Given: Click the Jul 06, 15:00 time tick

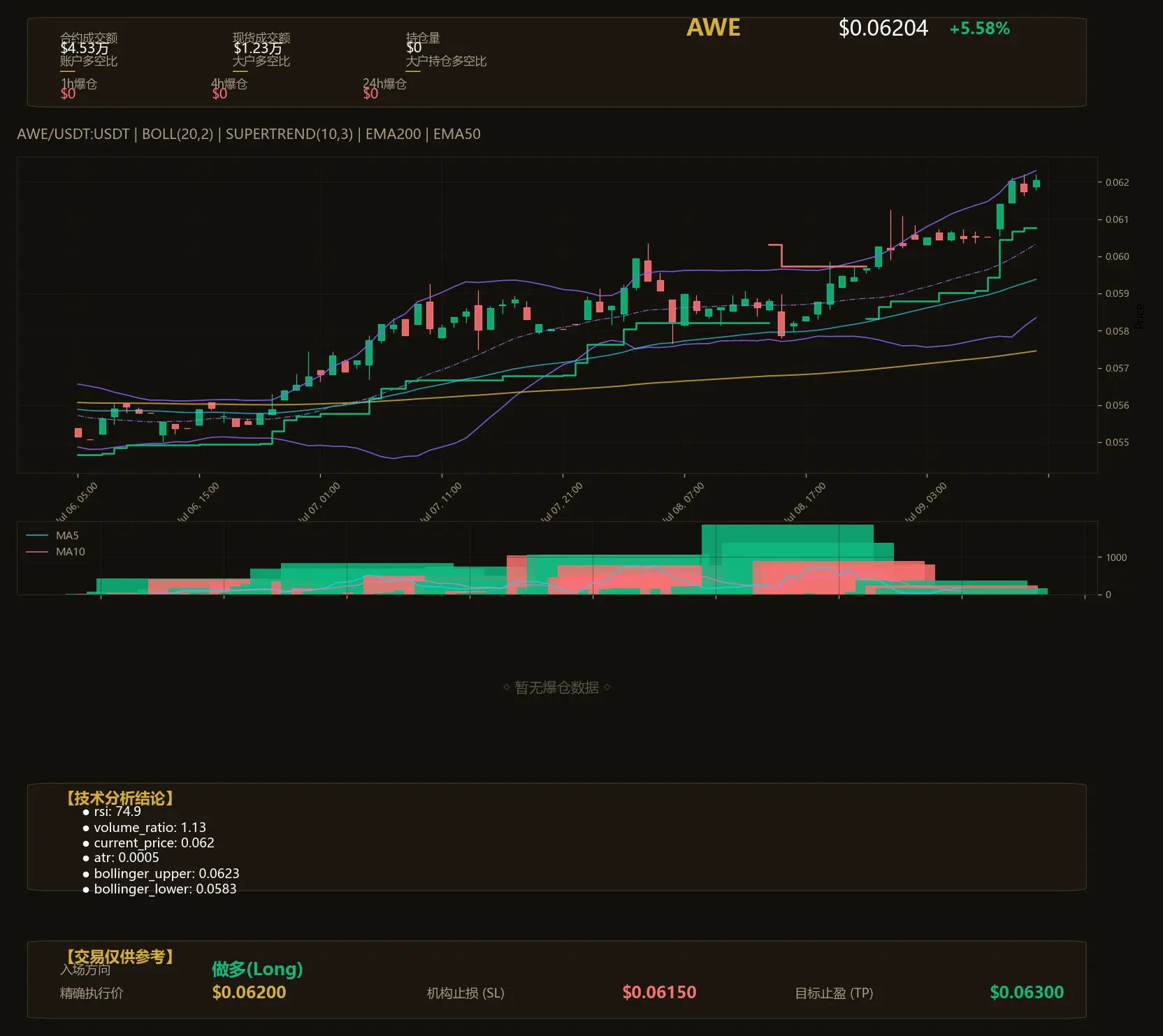Looking at the screenshot, I should 198,502.
